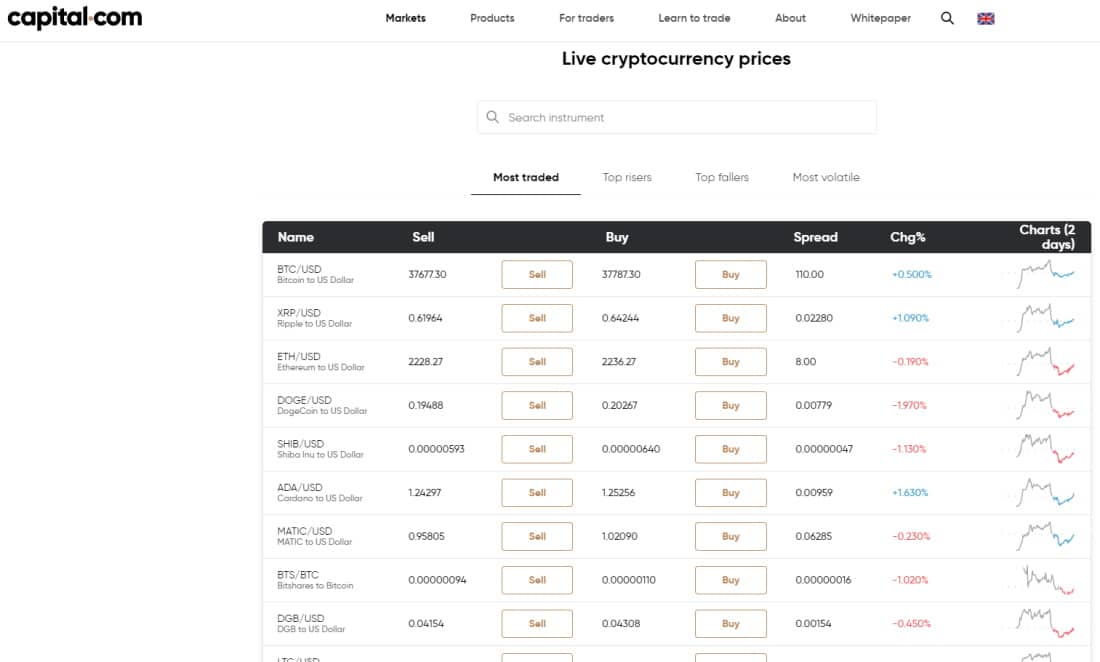Open the Whitepaper page
Image resolution: width=1100 pixels, height=662 pixels.
[x=880, y=18]
